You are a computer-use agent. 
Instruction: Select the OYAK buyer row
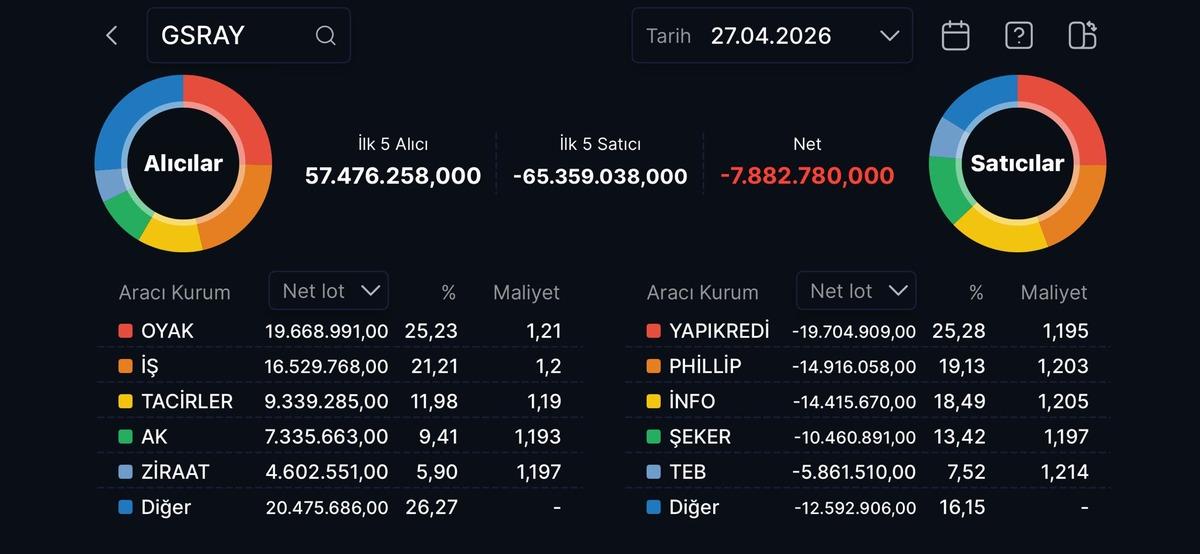pos(340,331)
